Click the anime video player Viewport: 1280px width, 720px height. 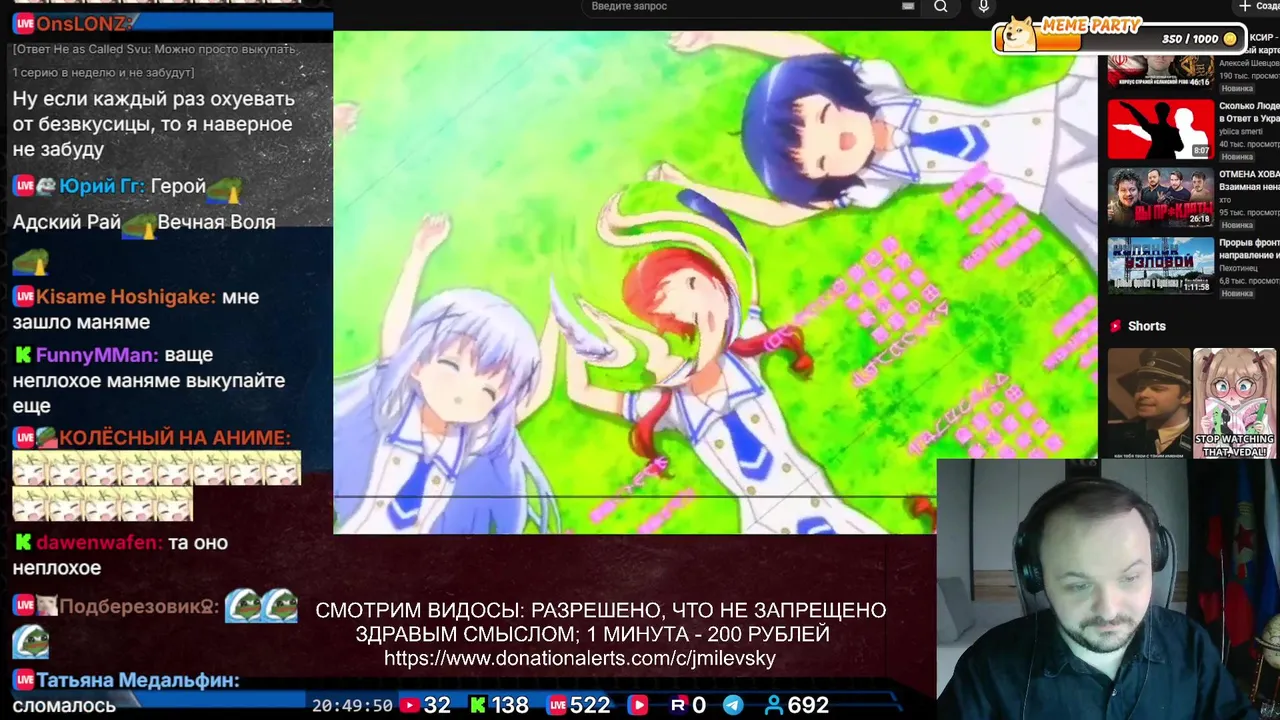715,280
